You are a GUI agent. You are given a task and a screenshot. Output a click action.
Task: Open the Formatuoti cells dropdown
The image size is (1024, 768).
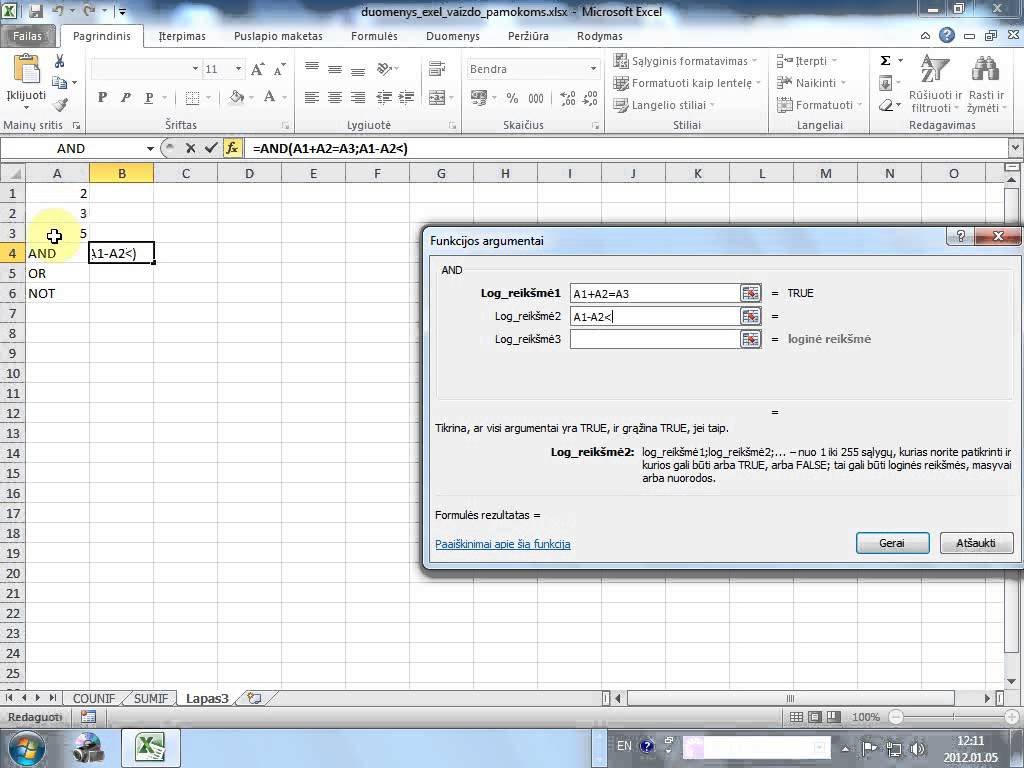pyautogui.click(x=820, y=104)
